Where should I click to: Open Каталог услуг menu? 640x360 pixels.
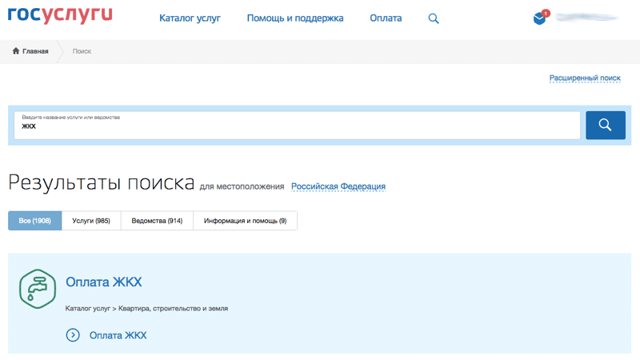[x=190, y=18]
